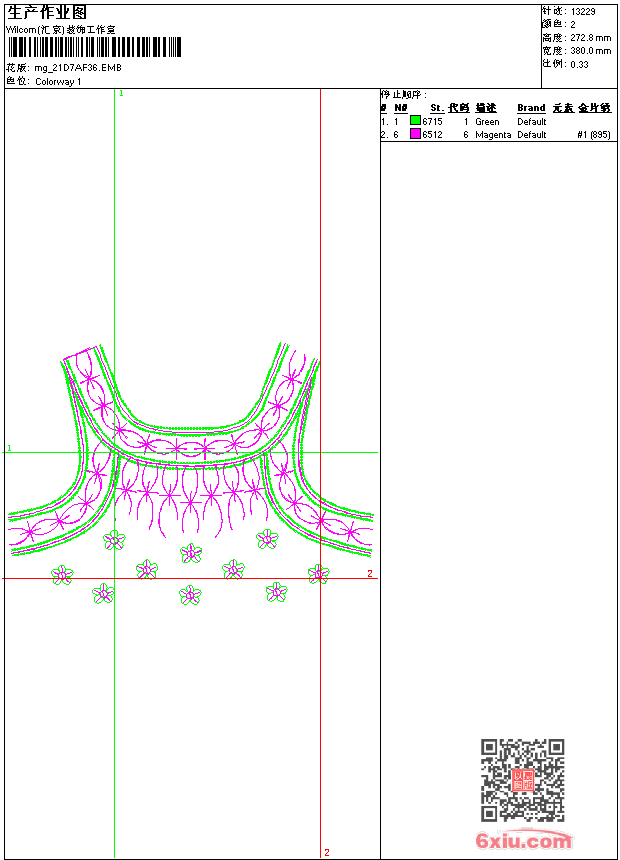Click the '停止顺序' stop sequence heading

click(x=403, y=94)
